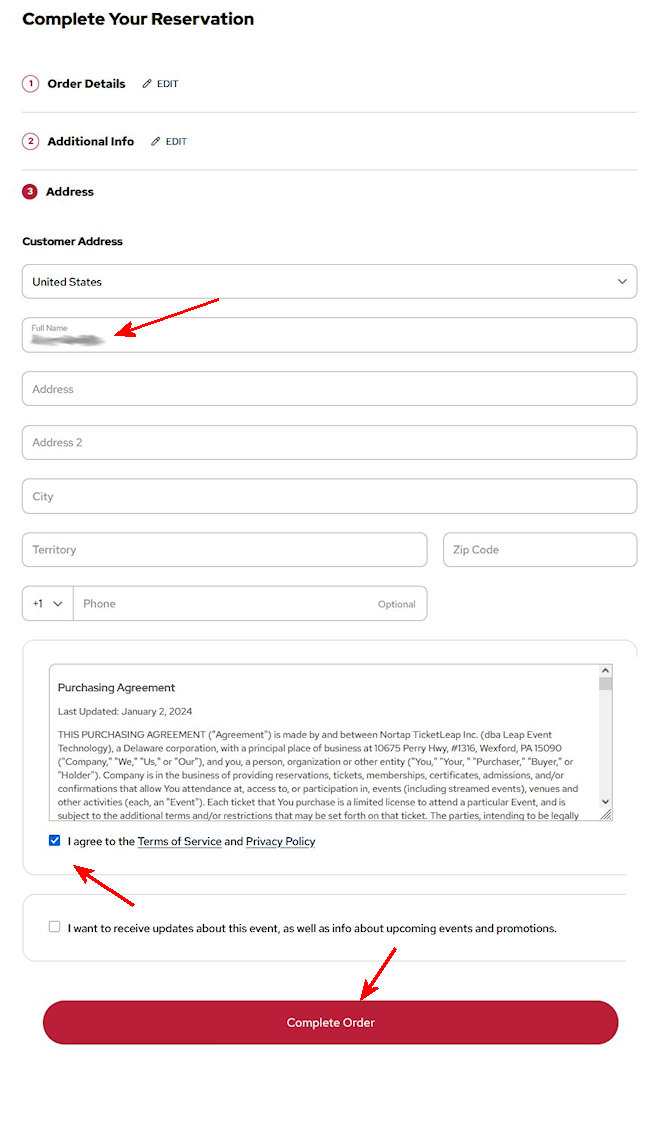The height and width of the screenshot is (1125, 657).
Task: Open the Privacy Policy link
Action: click(x=280, y=842)
